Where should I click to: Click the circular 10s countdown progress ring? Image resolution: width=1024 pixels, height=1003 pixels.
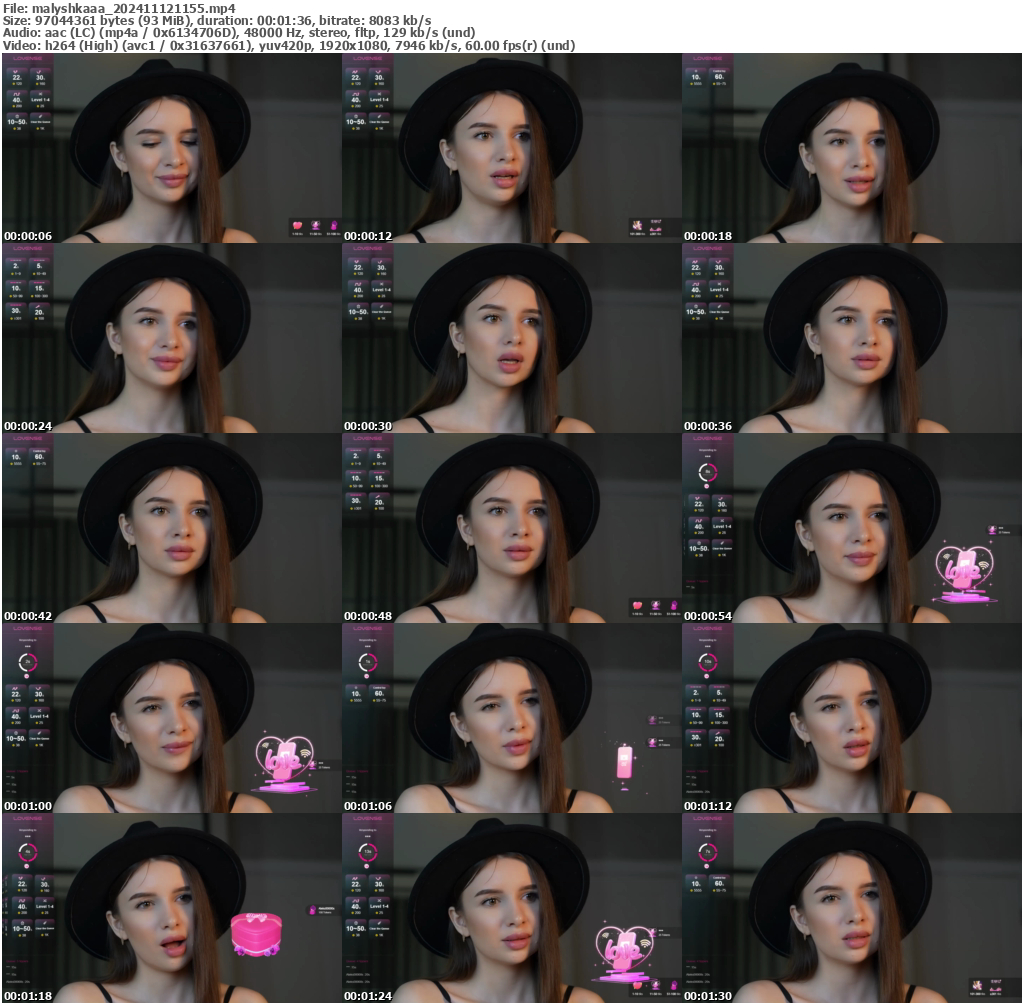[708, 661]
